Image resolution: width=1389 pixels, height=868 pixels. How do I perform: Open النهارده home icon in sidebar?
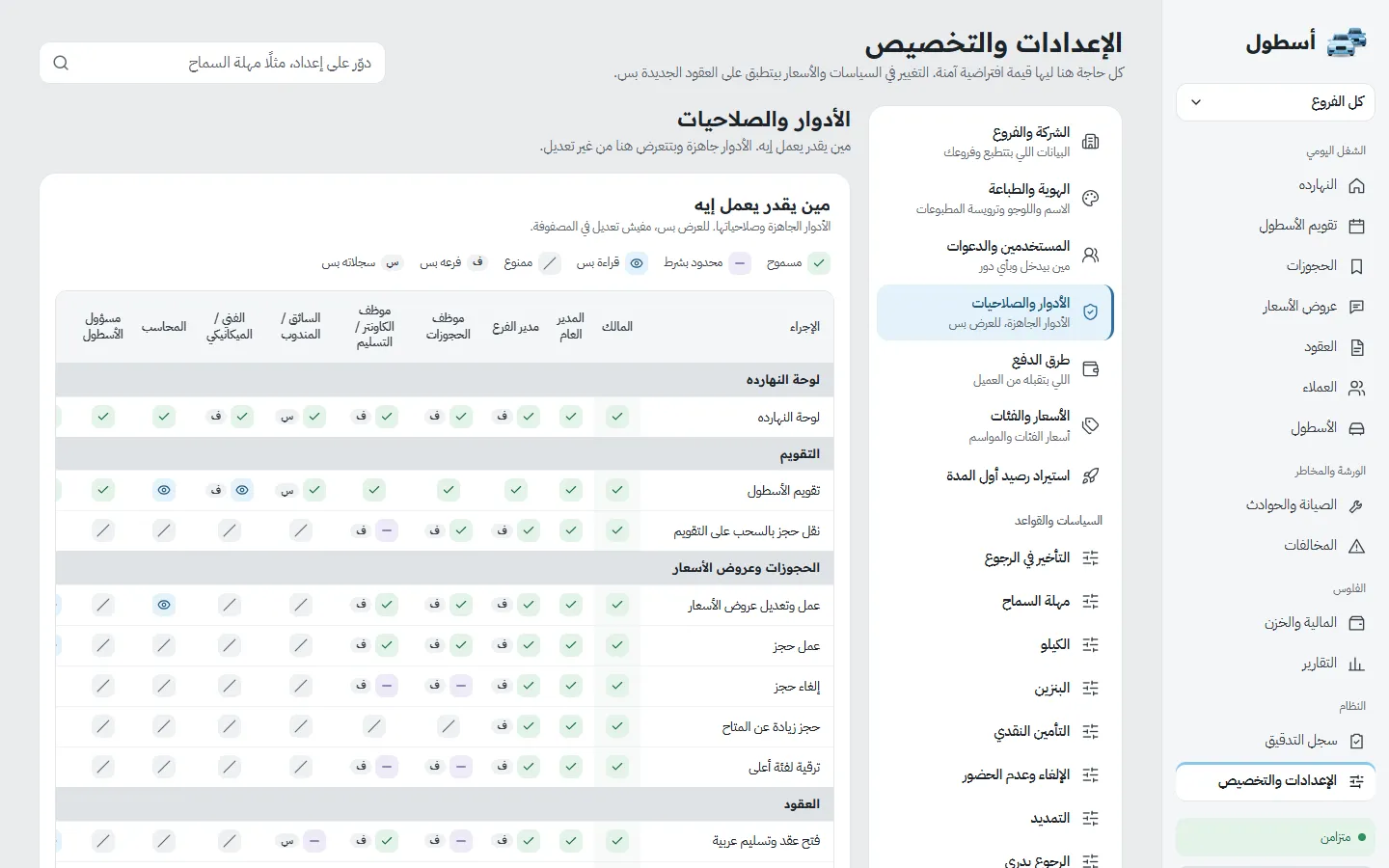tap(1356, 185)
